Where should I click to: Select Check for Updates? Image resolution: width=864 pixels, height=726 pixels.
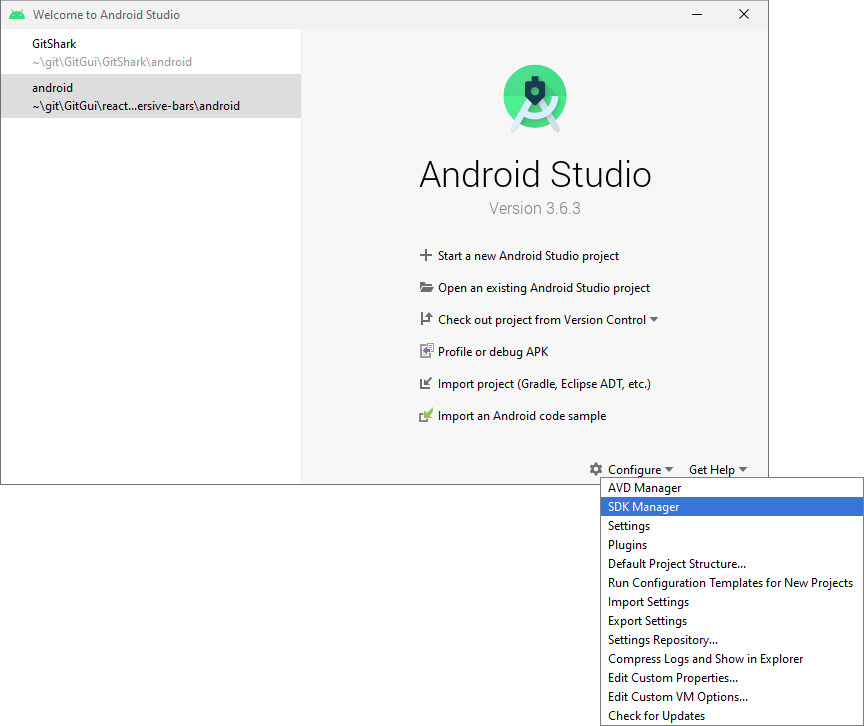732,716
